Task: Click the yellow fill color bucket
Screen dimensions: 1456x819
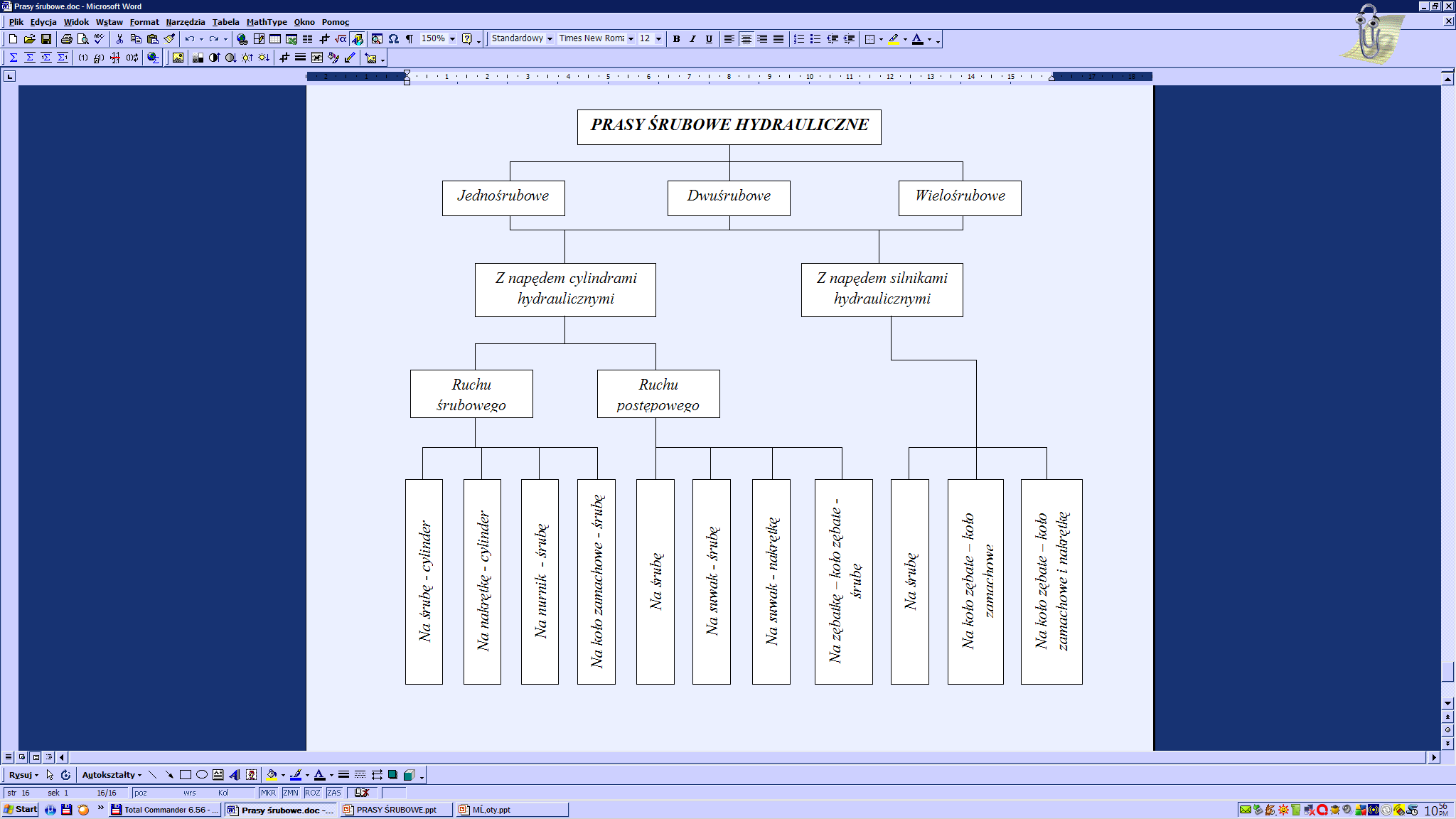Action: [271, 775]
